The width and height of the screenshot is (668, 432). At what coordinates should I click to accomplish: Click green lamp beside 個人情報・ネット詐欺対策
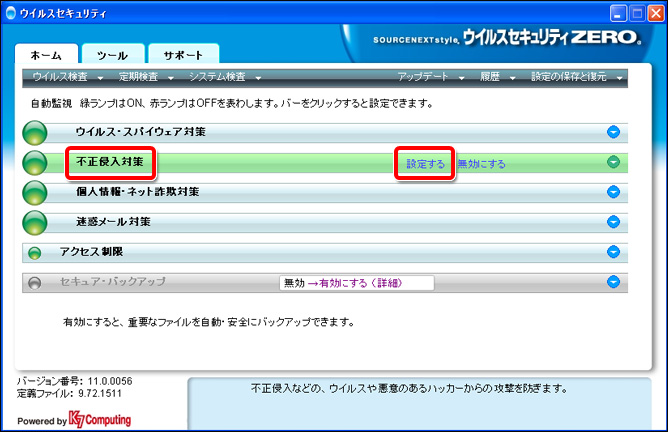[35, 193]
